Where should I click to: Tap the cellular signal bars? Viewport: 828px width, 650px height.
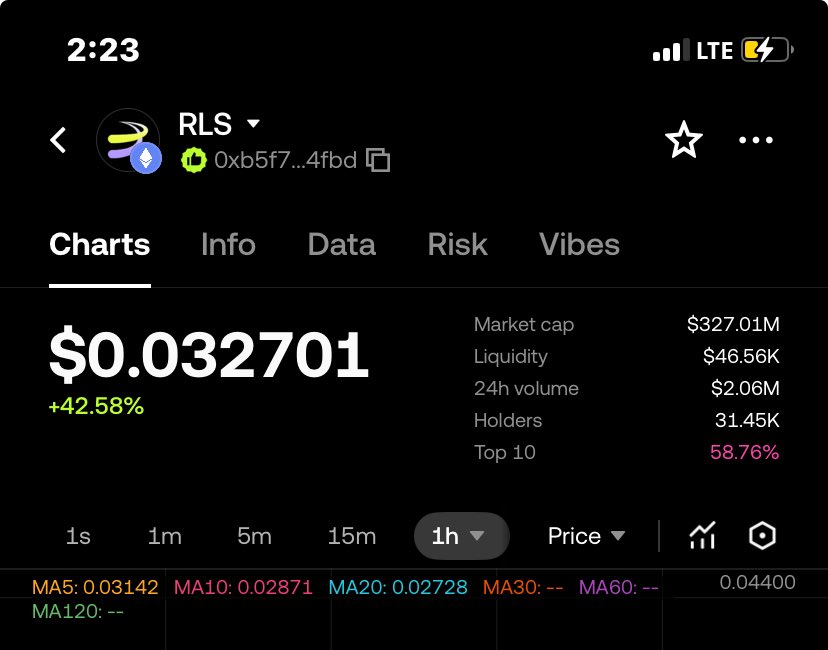671,51
